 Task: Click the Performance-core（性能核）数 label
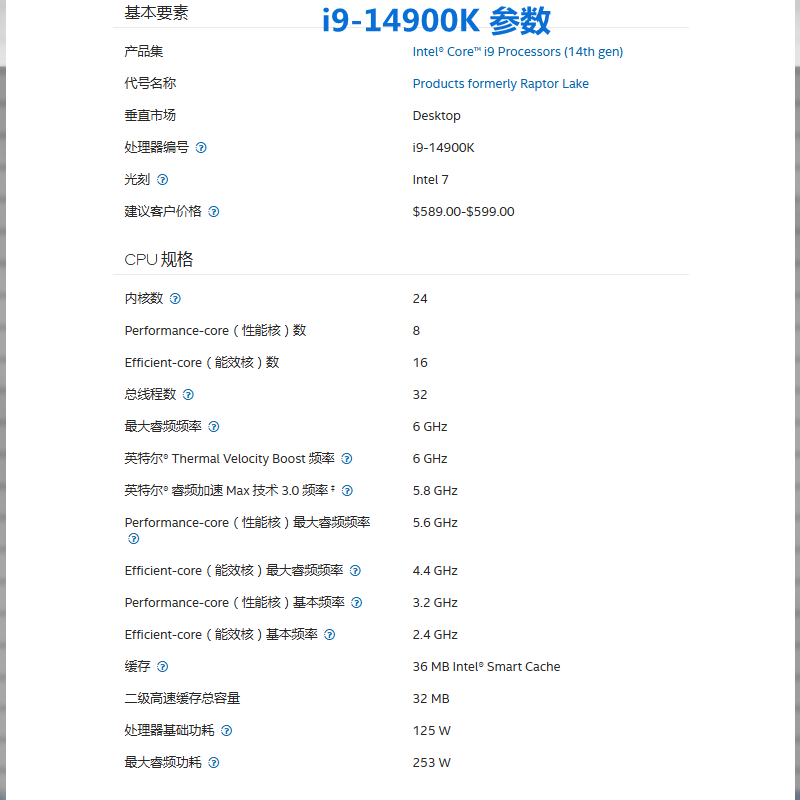(215, 331)
